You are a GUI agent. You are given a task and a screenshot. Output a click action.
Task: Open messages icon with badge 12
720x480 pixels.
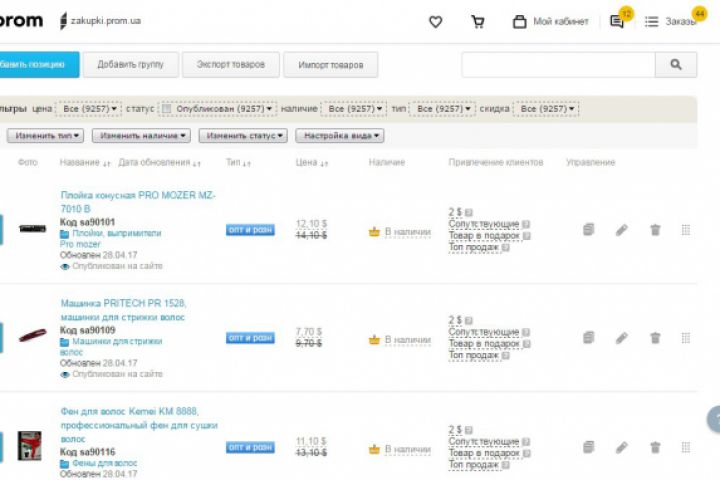[617, 22]
